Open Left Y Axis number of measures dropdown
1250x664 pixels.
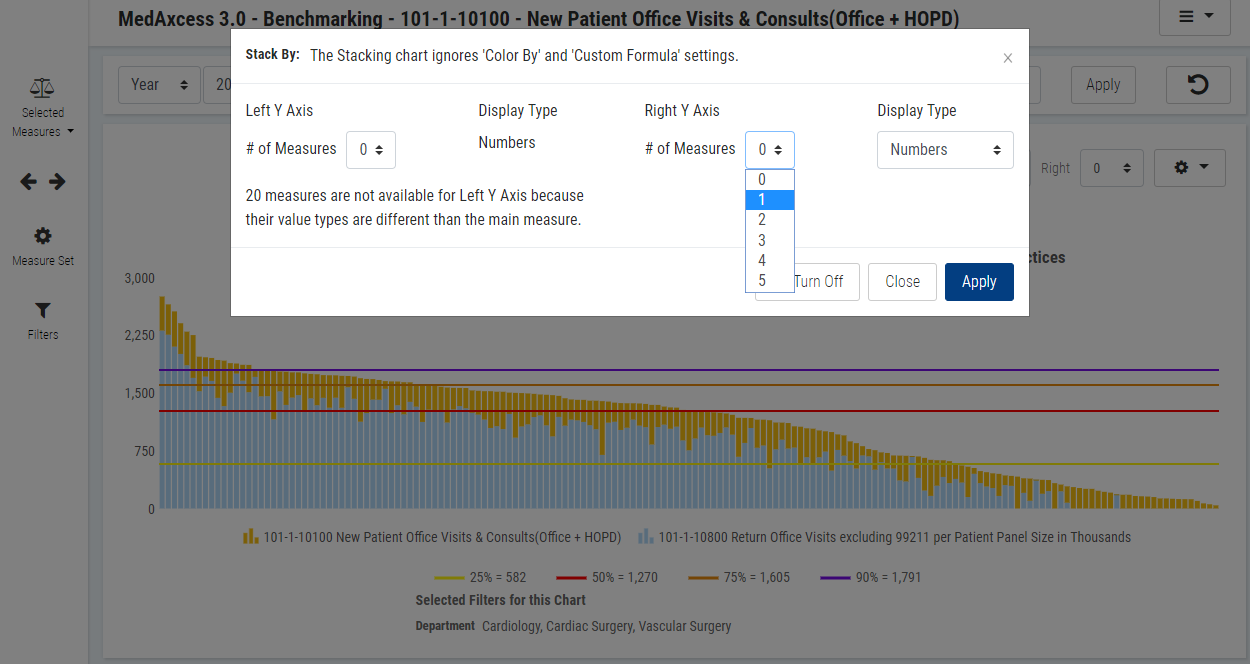(x=371, y=150)
